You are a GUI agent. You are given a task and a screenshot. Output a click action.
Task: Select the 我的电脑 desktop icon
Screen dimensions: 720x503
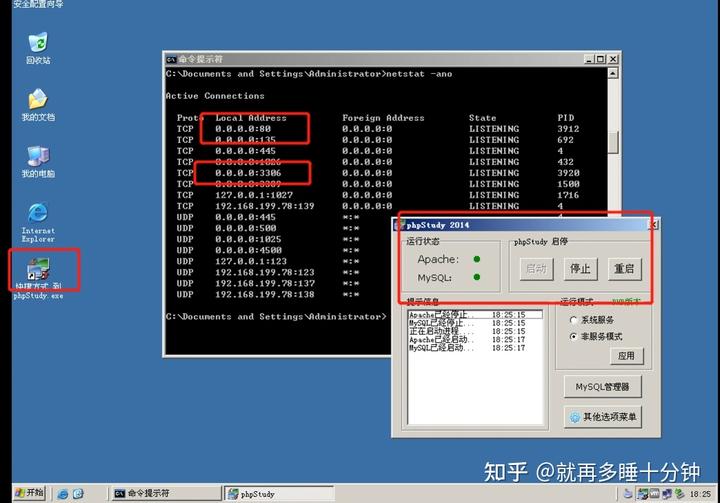[37, 157]
